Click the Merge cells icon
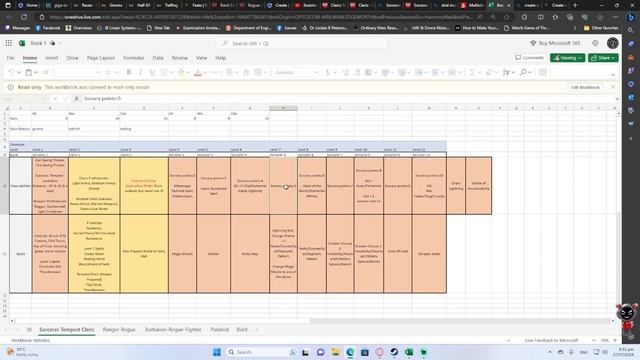Viewport: 640px width, 360px height. (x=258, y=72)
